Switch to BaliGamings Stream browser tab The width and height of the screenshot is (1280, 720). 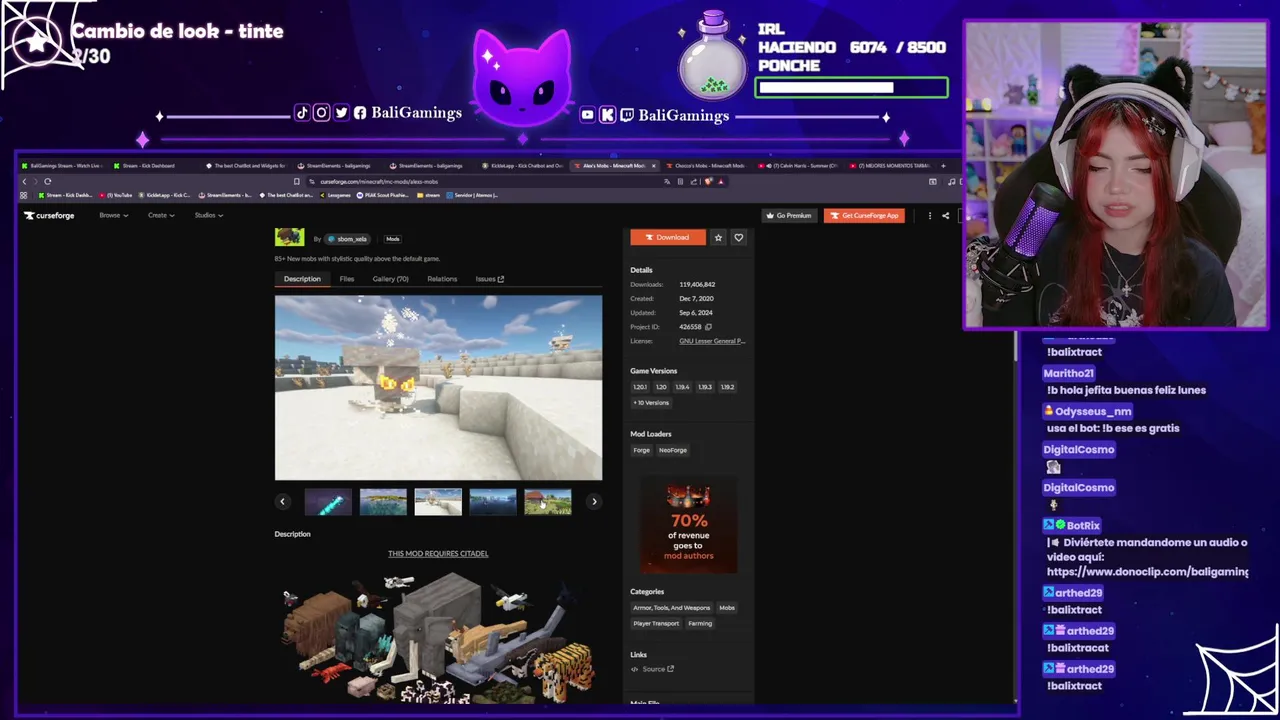point(64,166)
